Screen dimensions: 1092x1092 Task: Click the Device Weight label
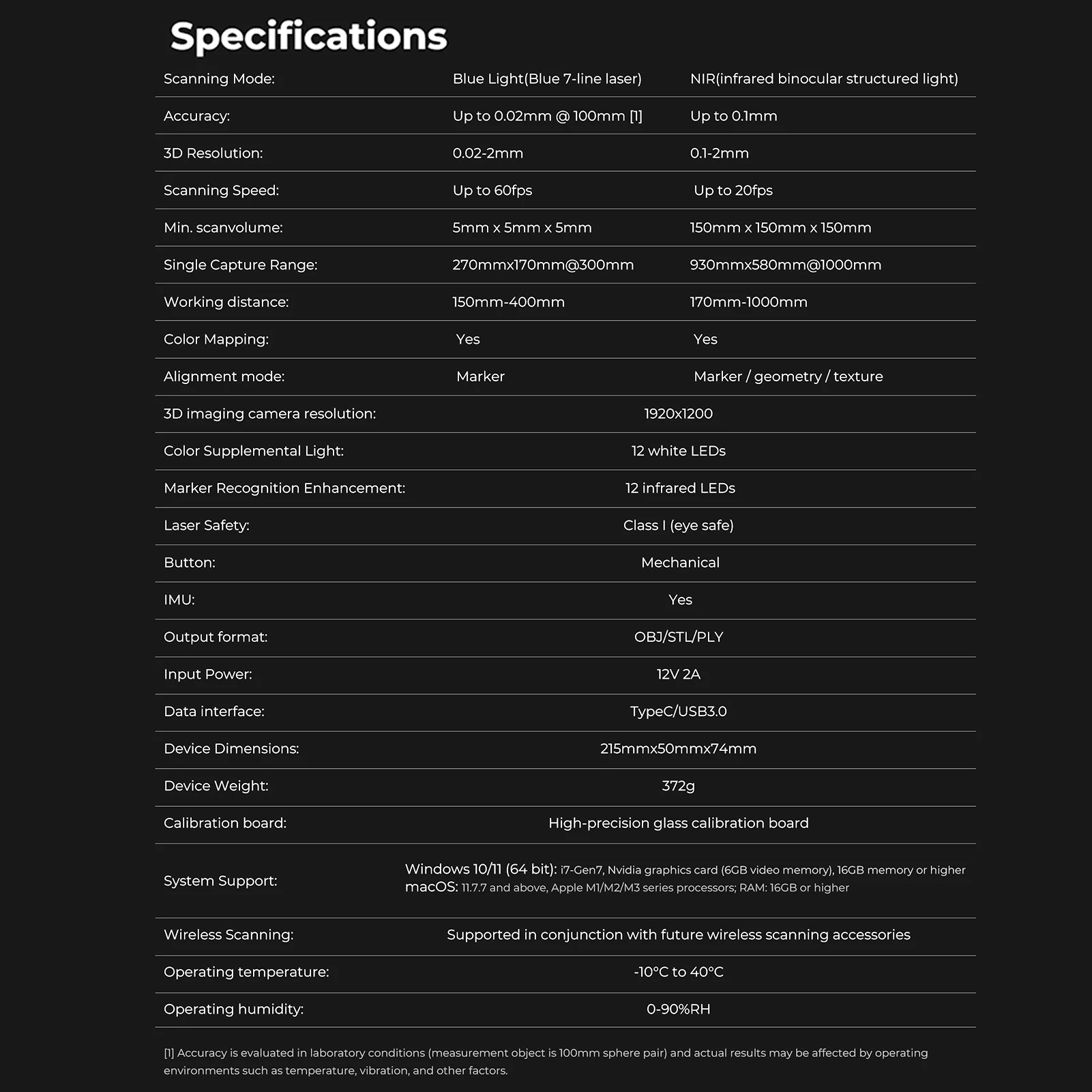pyautogui.click(x=216, y=786)
